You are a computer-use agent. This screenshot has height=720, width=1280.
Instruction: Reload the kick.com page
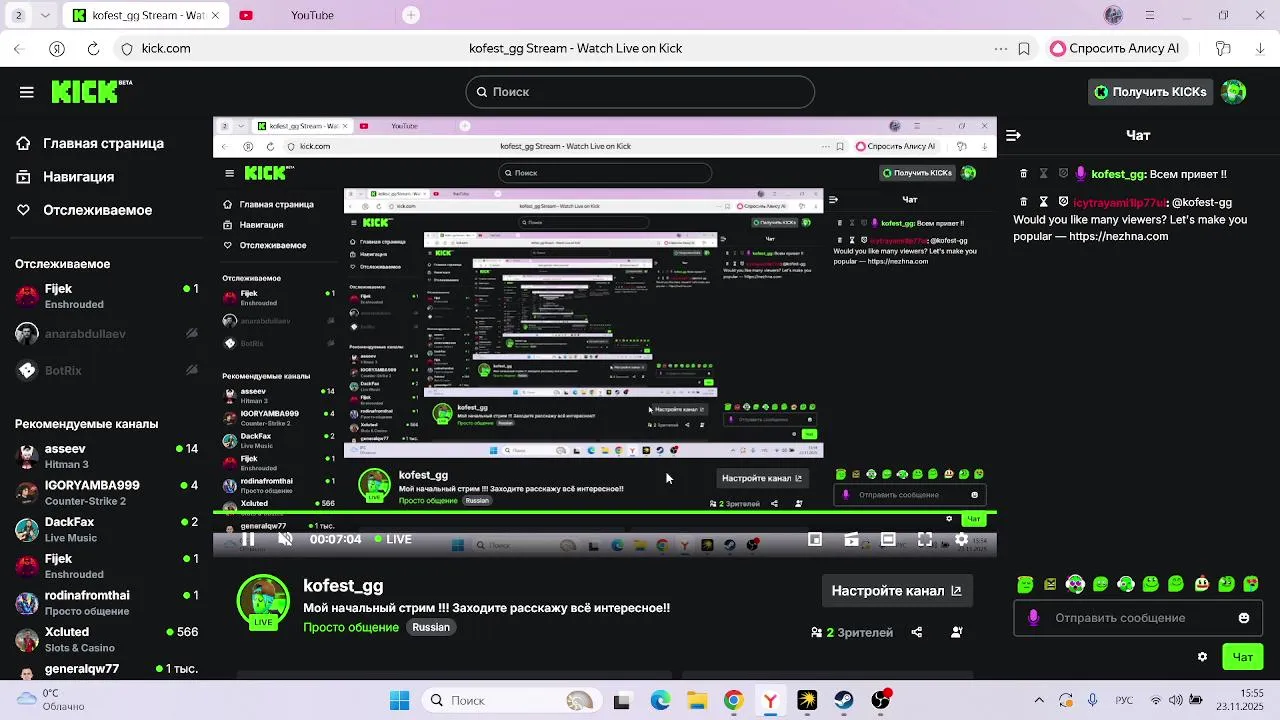[x=93, y=48]
